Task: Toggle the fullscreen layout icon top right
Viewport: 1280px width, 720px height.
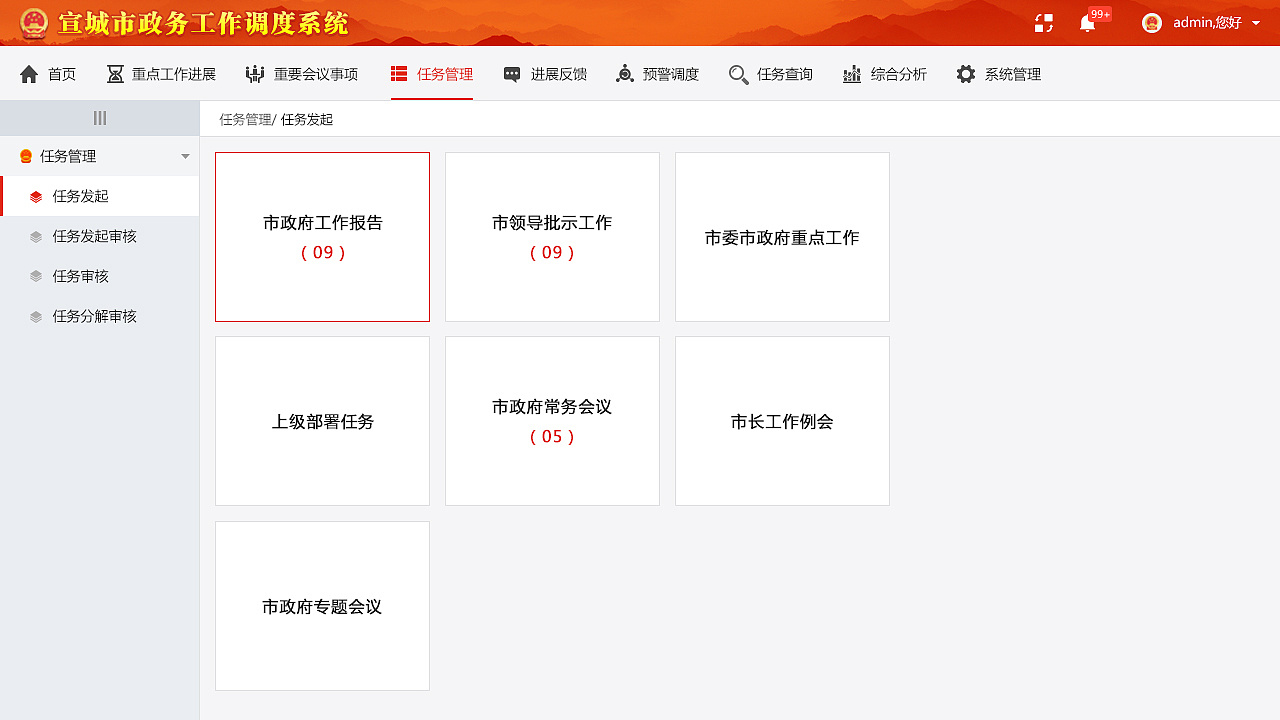Action: point(1043,22)
